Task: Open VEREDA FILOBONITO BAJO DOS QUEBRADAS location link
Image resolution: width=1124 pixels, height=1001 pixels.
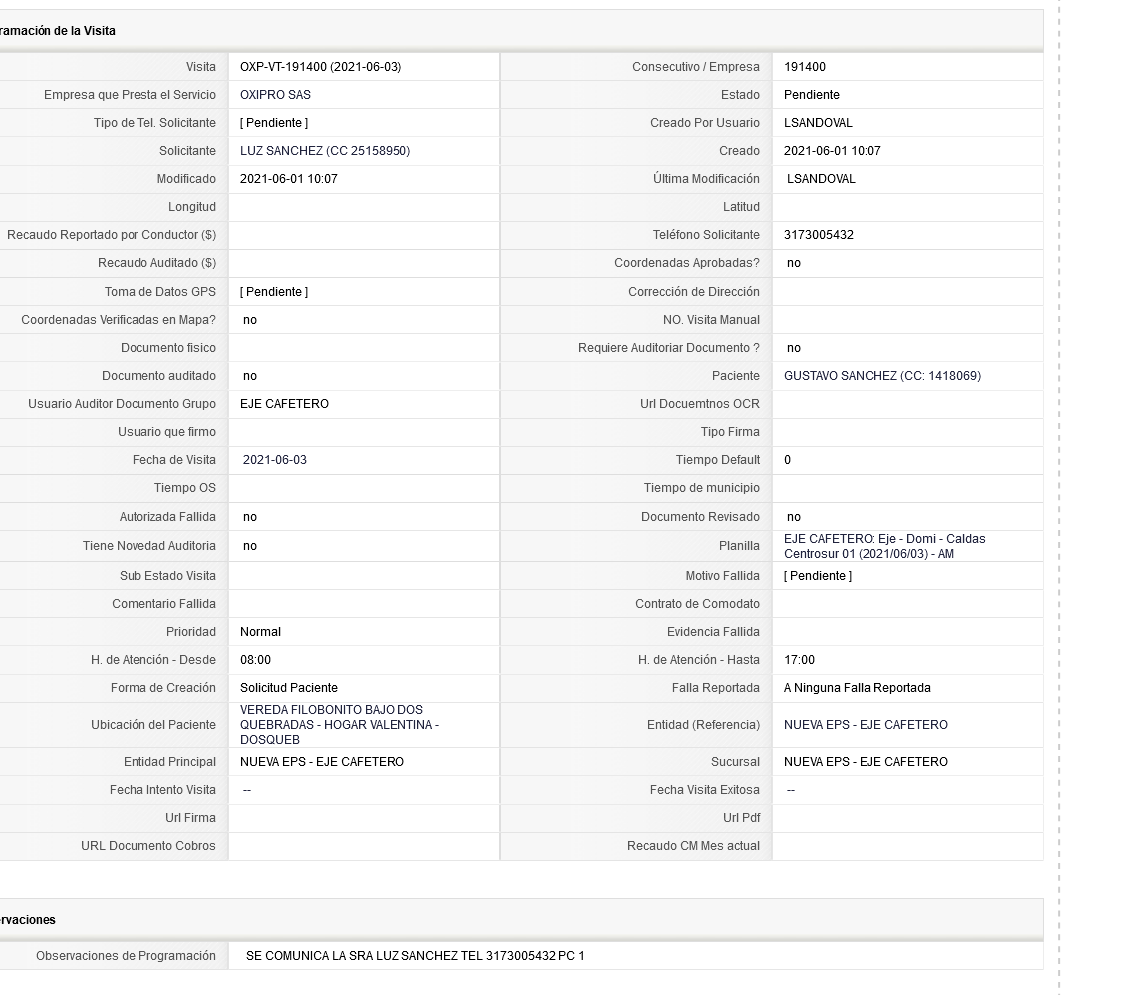Action: tap(340, 725)
